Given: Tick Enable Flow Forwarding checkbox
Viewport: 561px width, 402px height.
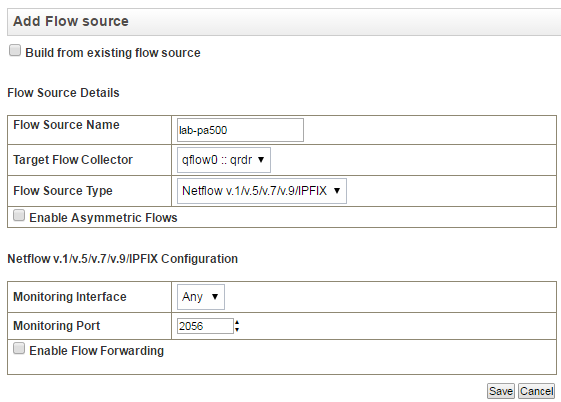Looking at the screenshot, I should coord(19,348).
